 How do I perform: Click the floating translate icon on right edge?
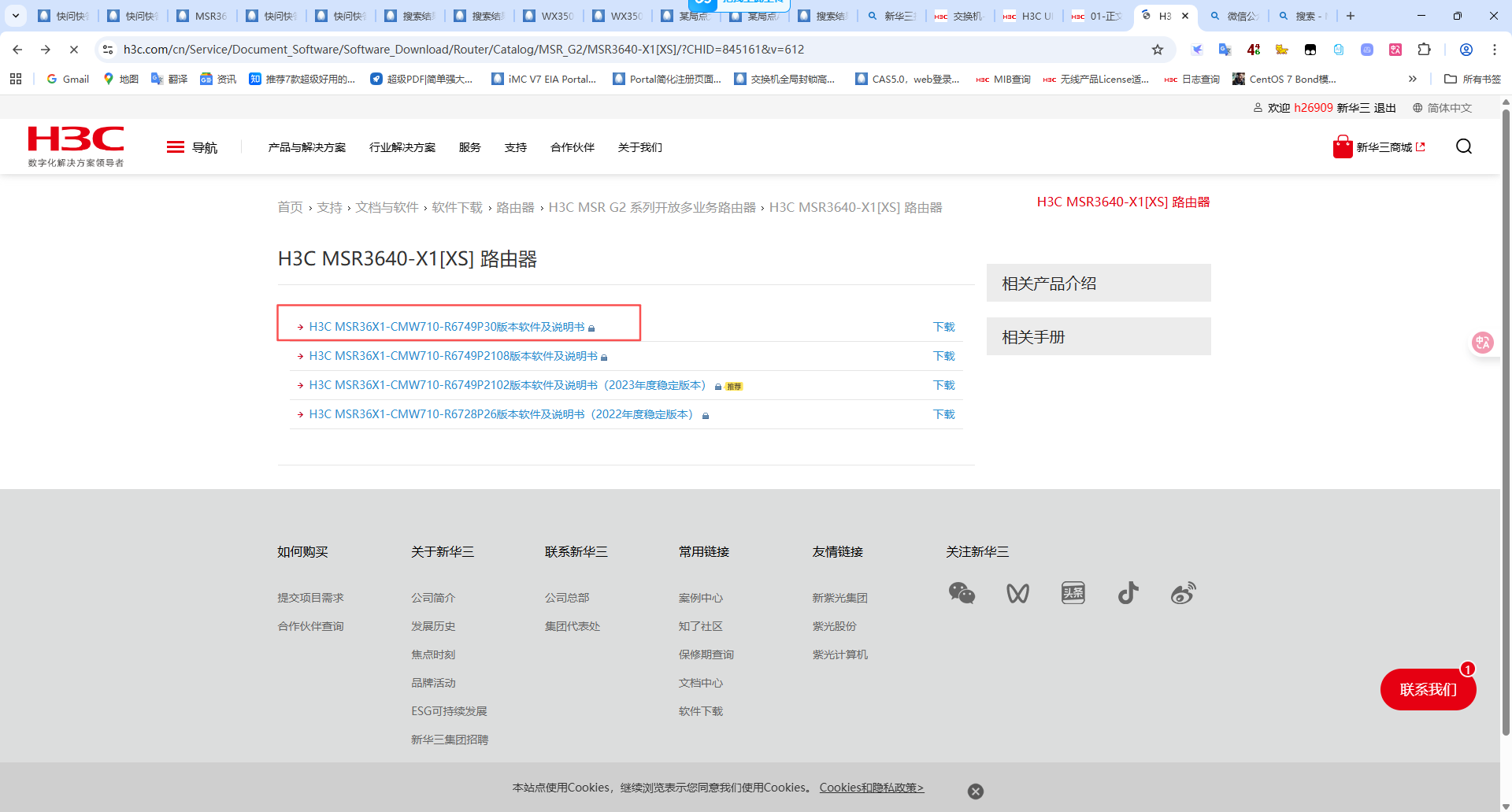[x=1483, y=343]
